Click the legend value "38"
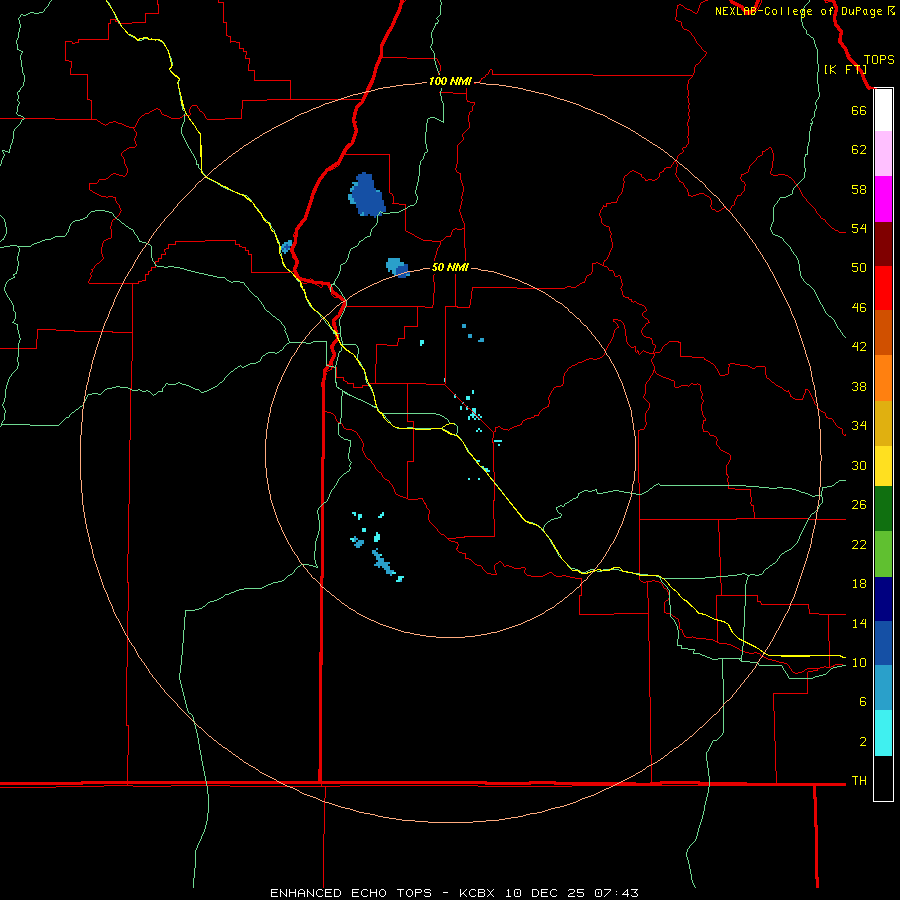Screen dimensions: 900x900 859,386
